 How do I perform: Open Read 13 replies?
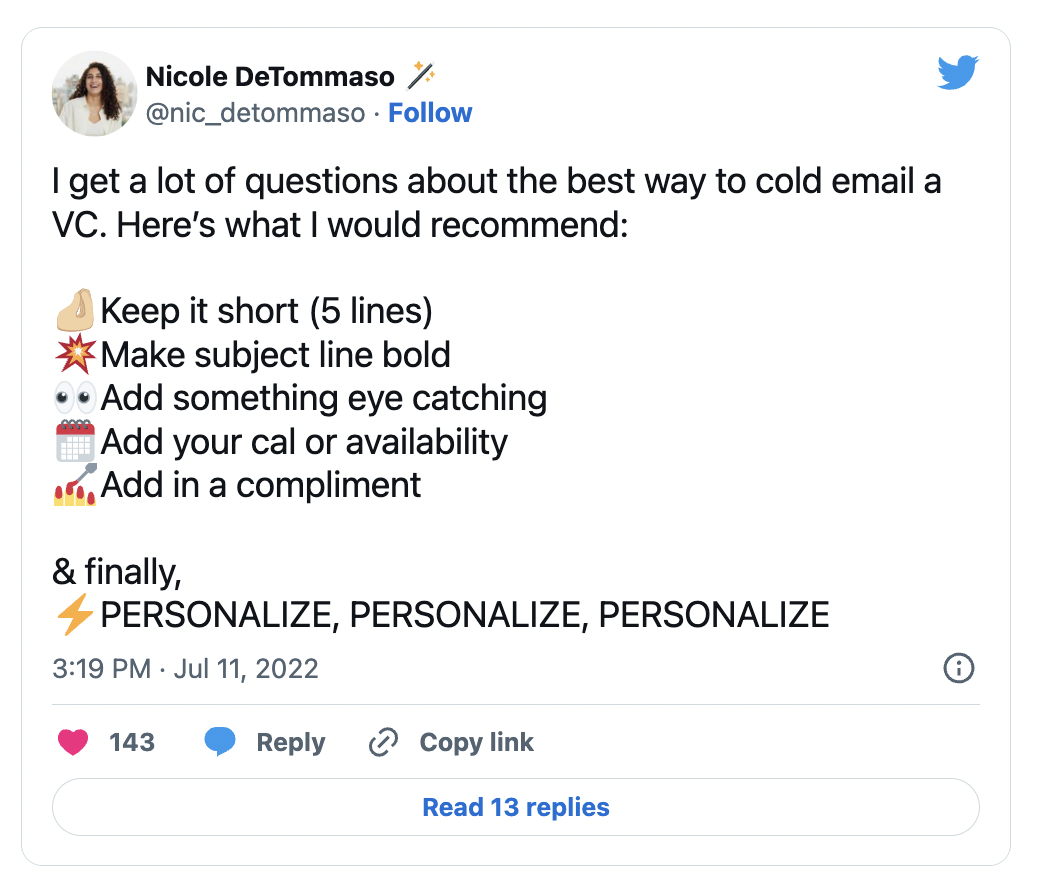(x=516, y=807)
